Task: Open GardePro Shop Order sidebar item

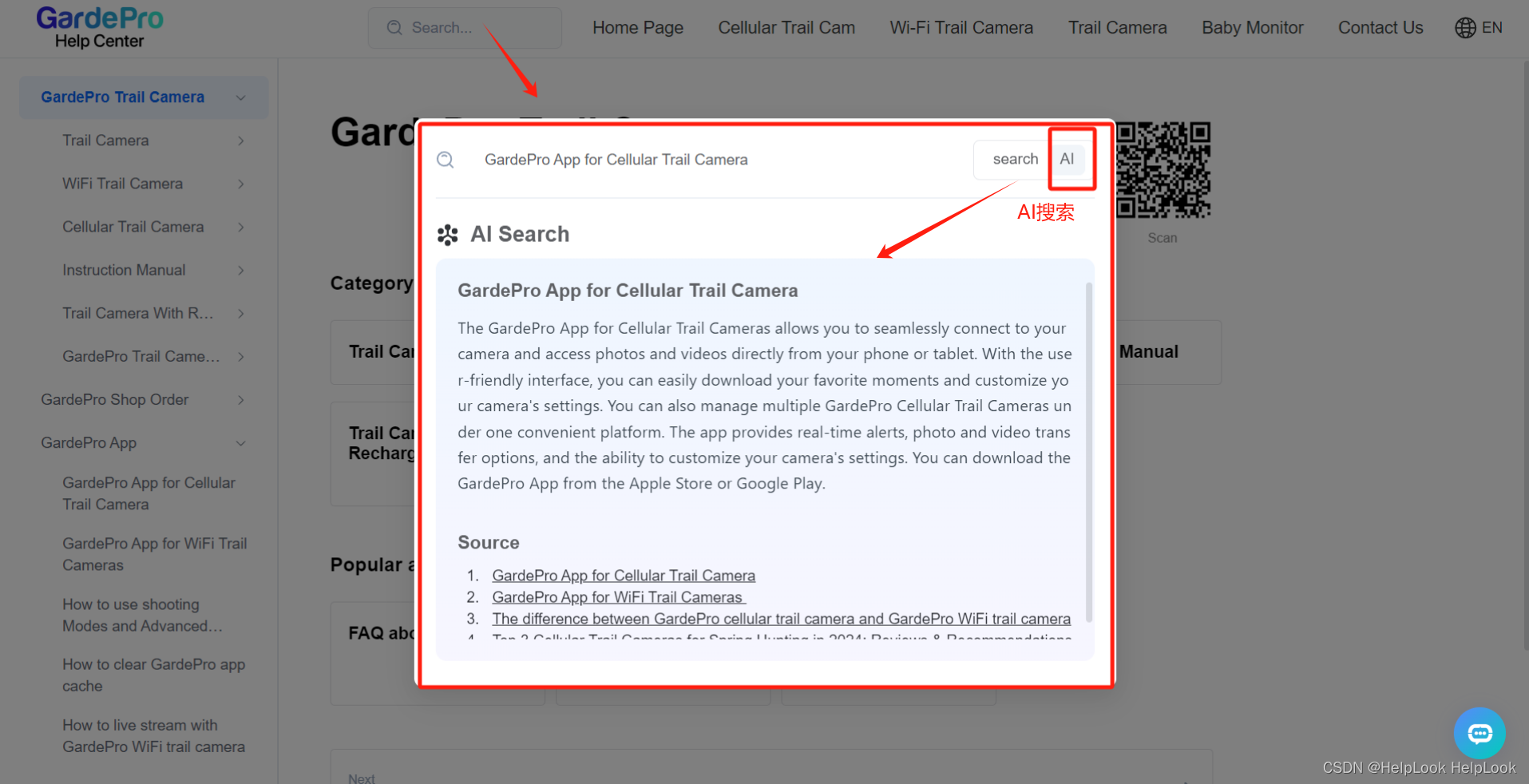Action: pos(115,400)
